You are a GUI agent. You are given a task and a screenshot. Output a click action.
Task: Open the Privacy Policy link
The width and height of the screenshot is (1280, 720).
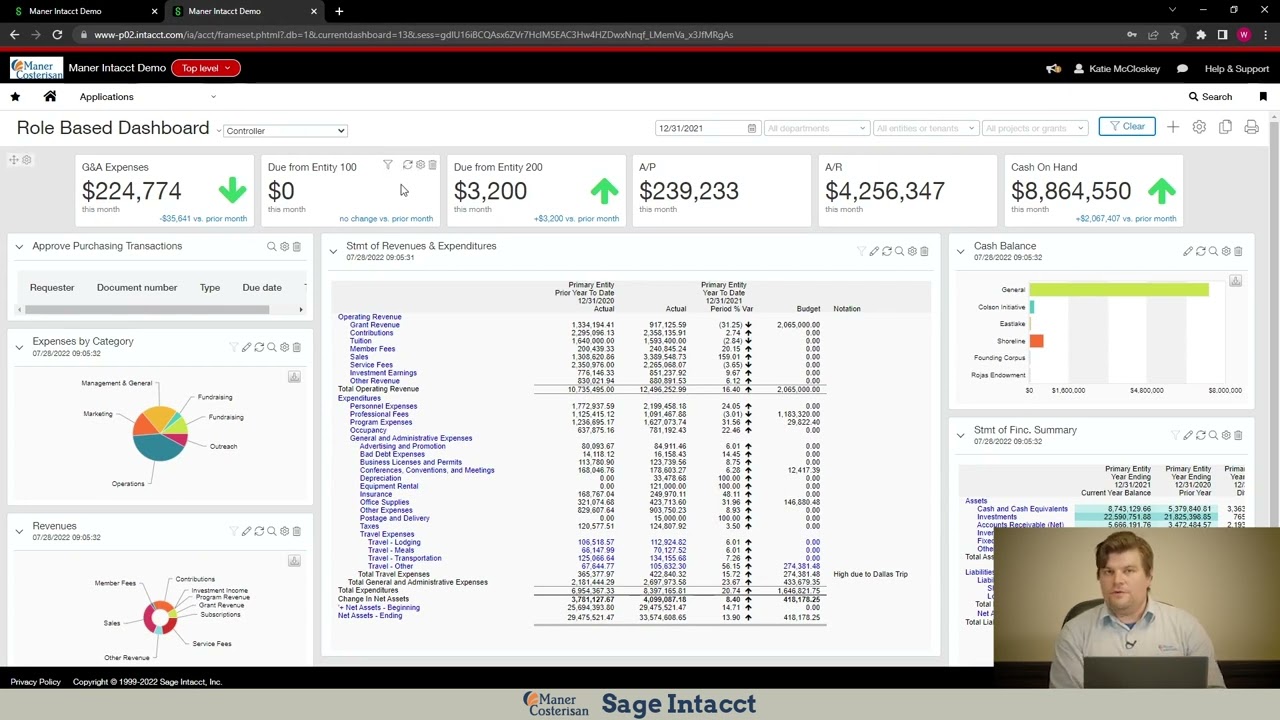[35, 682]
